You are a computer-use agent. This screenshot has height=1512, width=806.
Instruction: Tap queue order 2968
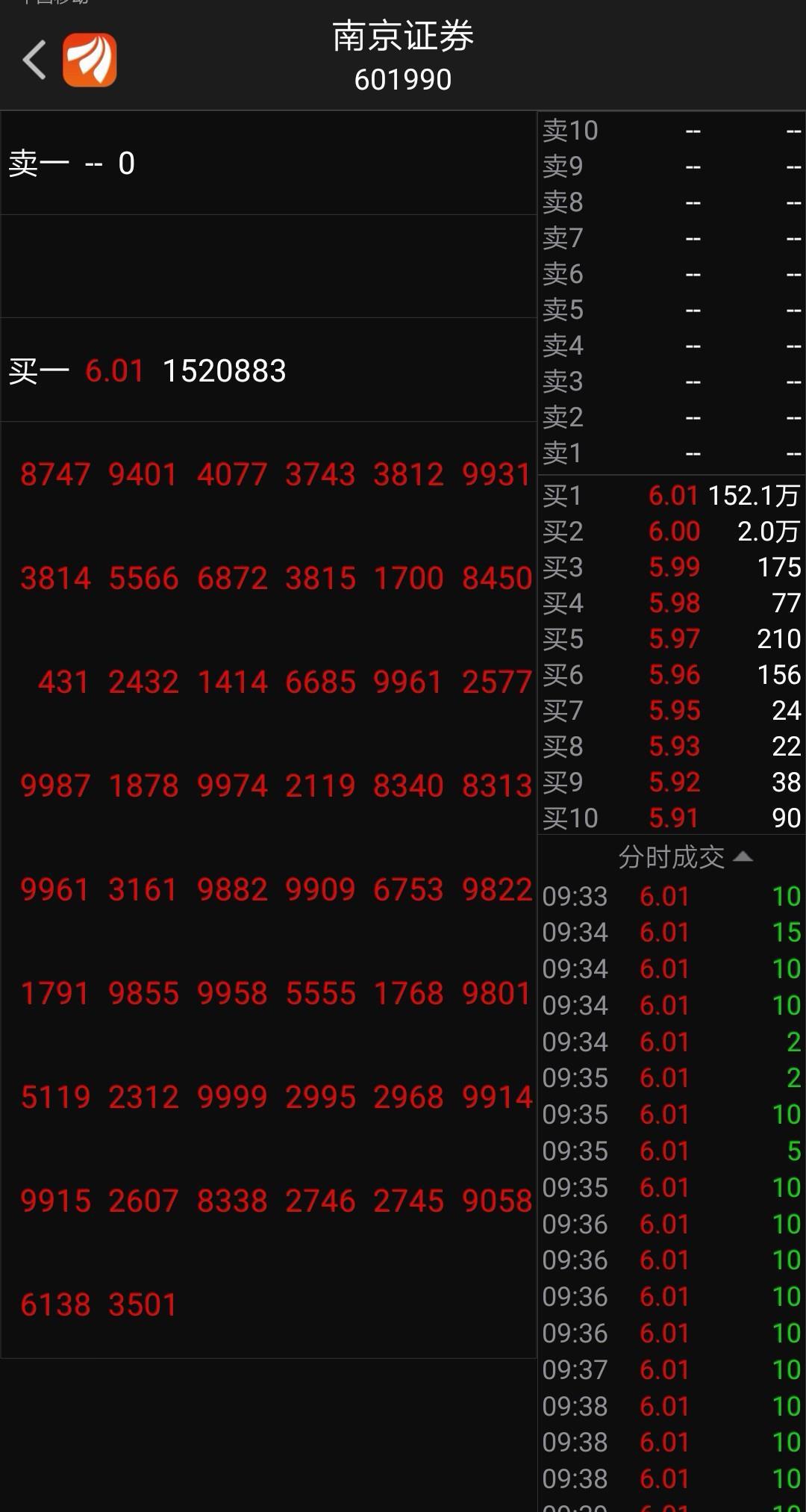(x=408, y=1097)
